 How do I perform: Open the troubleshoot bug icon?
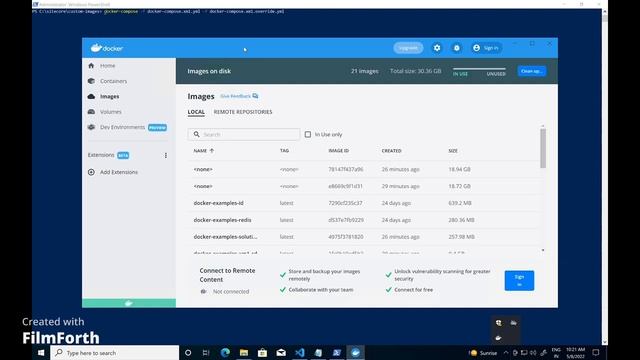[x=457, y=48]
